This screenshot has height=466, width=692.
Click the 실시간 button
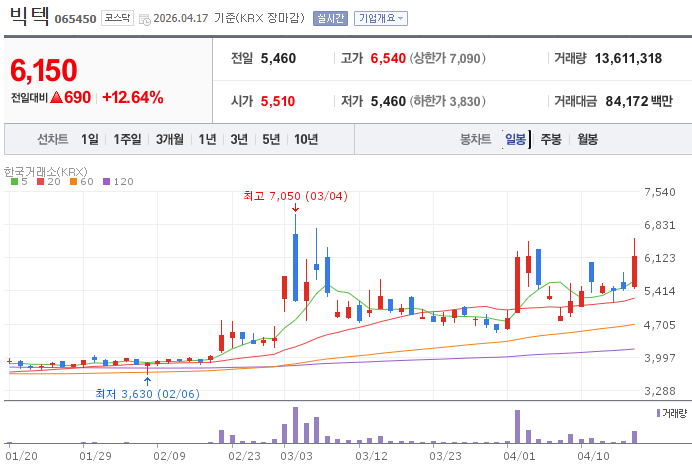330,18
